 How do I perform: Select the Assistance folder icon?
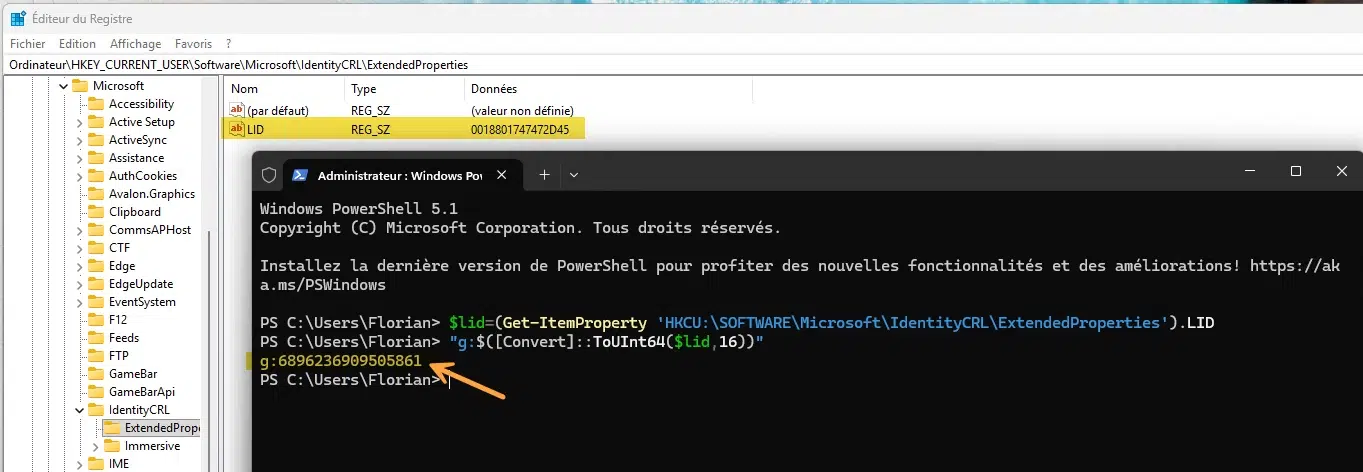[x=96, y=158]
